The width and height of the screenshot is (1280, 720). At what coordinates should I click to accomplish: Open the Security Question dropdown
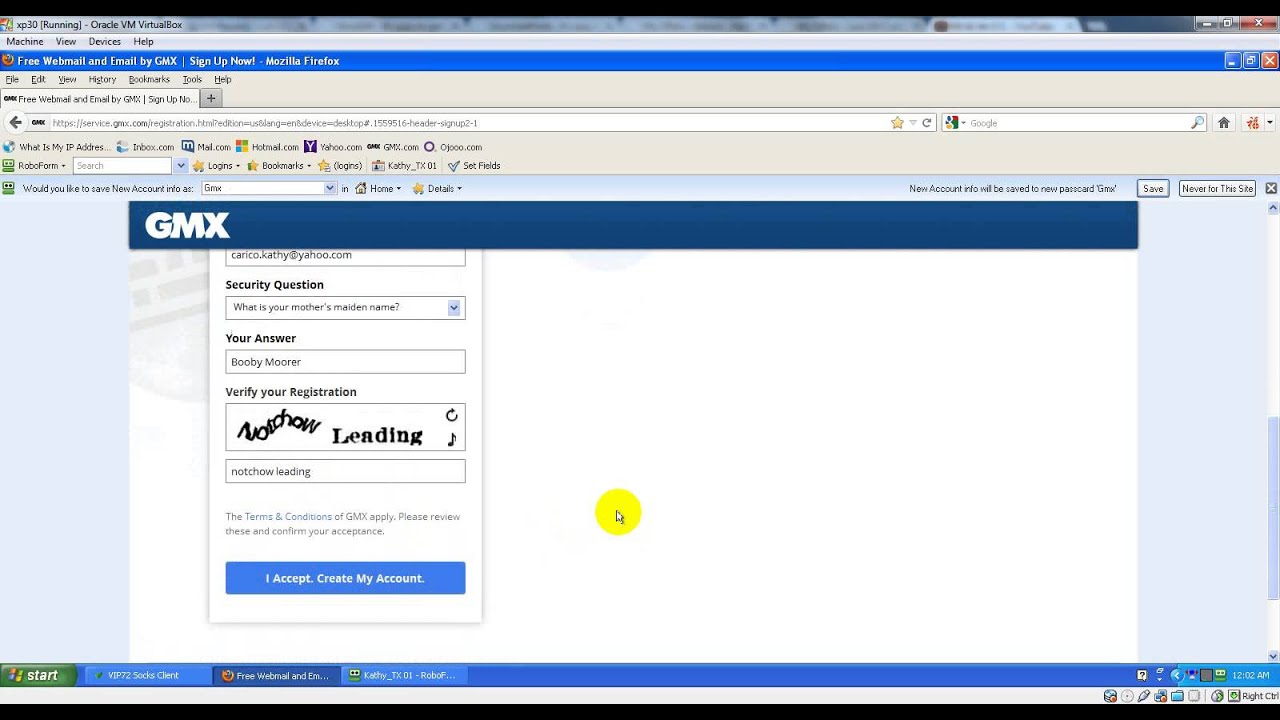pos(345,307)
